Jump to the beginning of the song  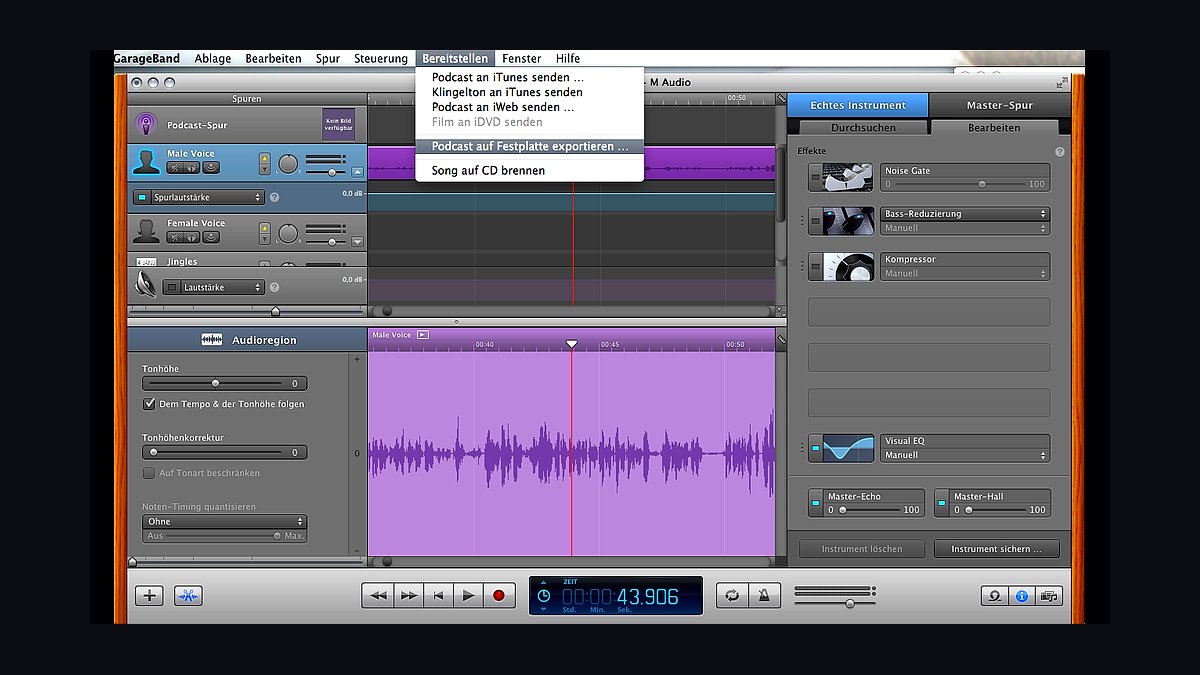[438, 595]
